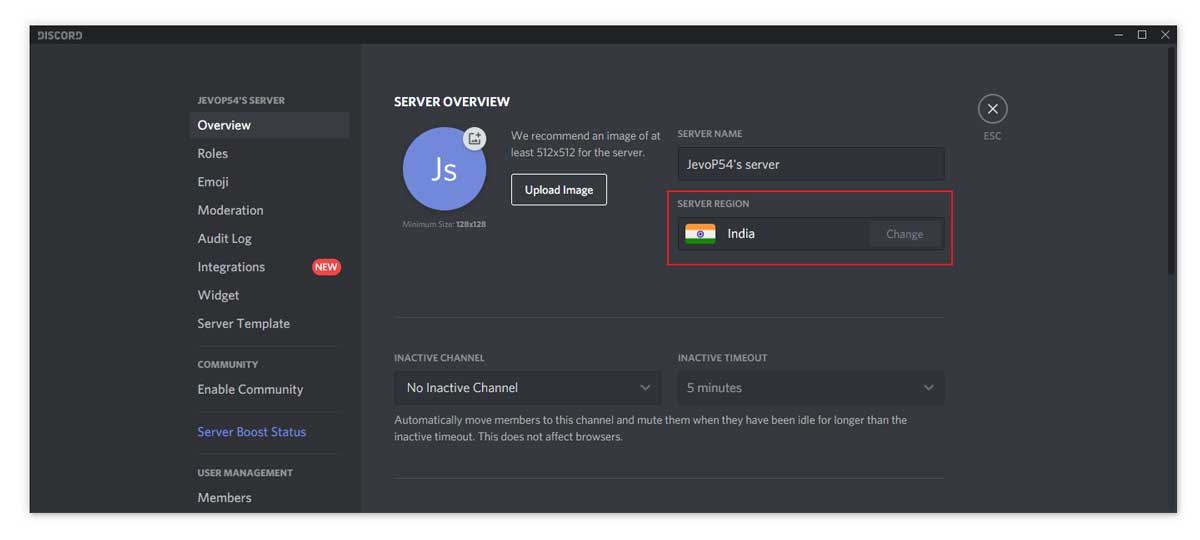Image resolution: width=1200 pixels, height=540 pixels.
Task: Open Integrations settings
Action: point(231,267)
